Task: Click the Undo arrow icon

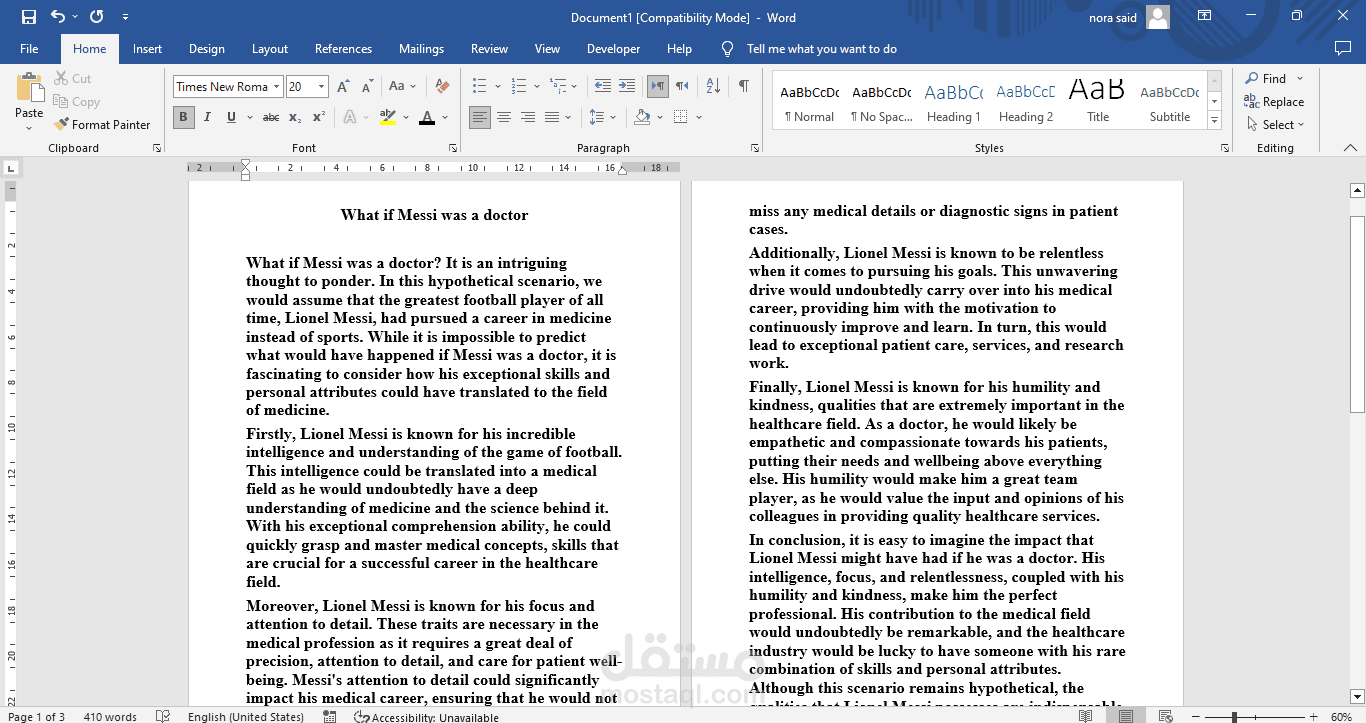Action: pyautogui.click(x=57, y=17)
